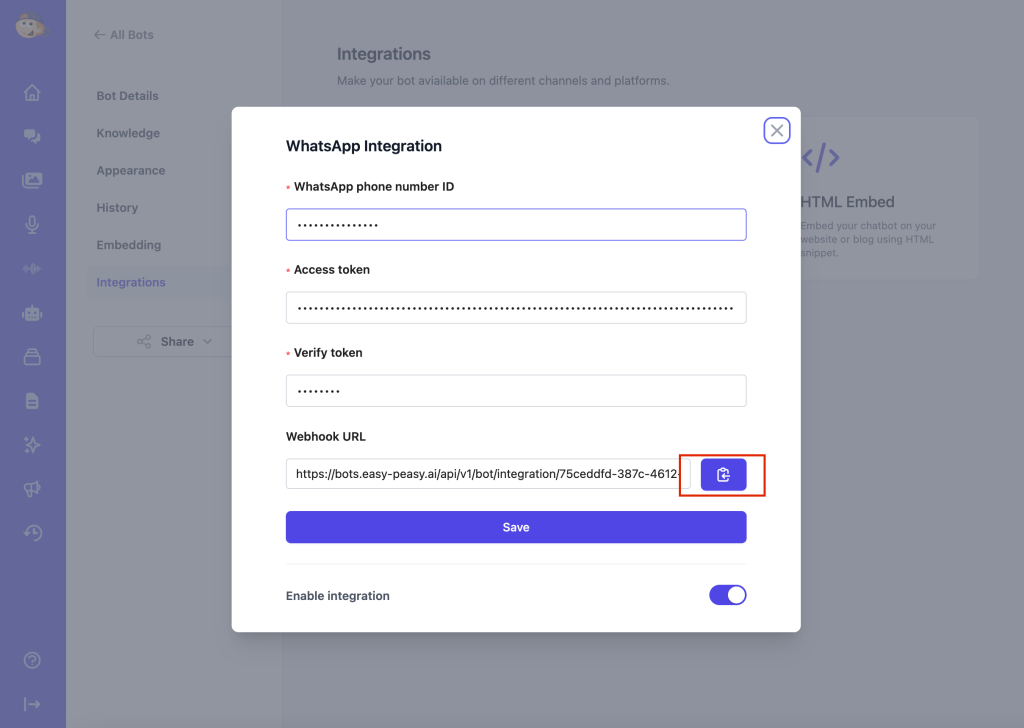Click the microphone icon in sidebar

click(x=32, y=225)
